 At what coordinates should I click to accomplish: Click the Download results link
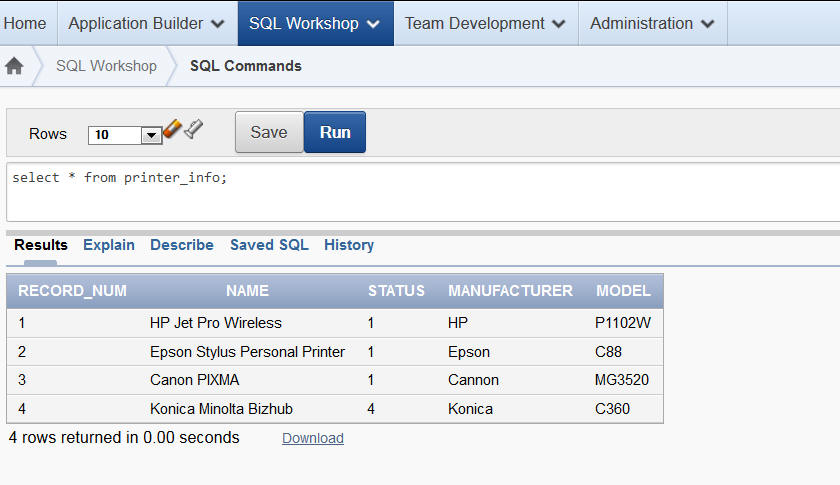313,438
